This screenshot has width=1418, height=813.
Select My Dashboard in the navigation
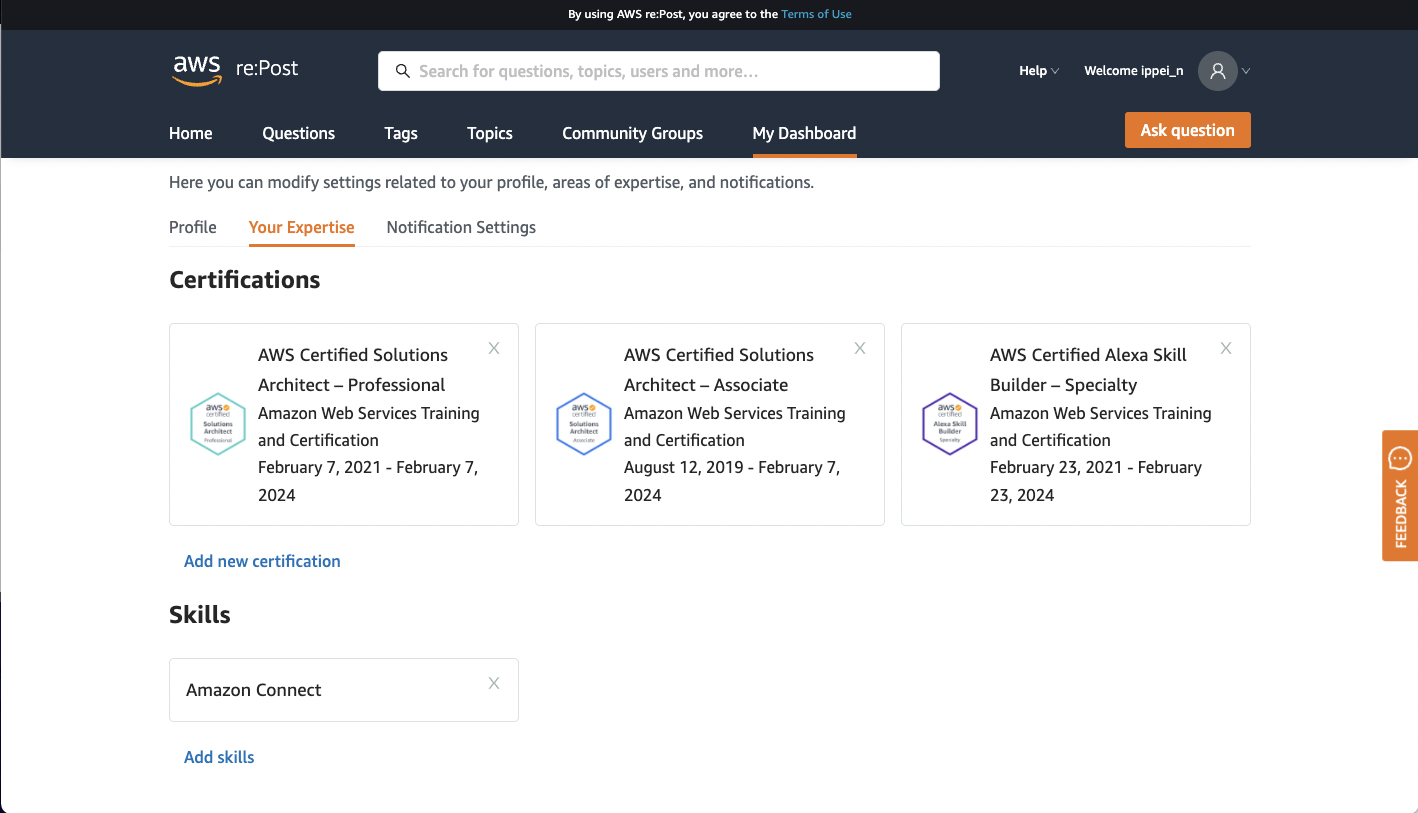(804, 133)
